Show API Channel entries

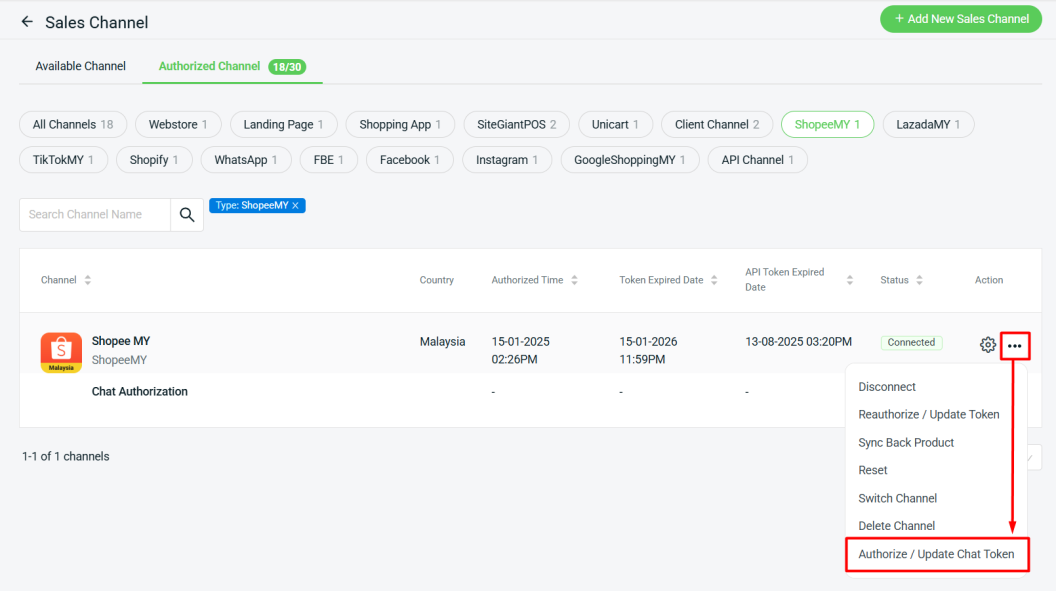tap(758, 160)
